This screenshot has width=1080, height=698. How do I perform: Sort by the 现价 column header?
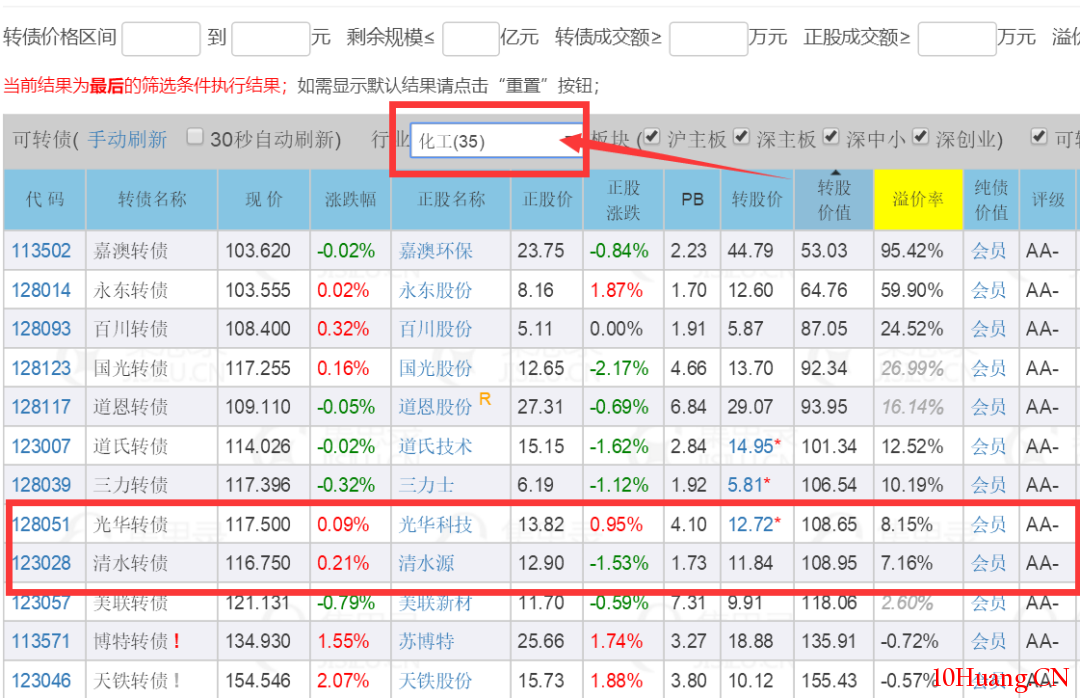[x=264, y=200]
